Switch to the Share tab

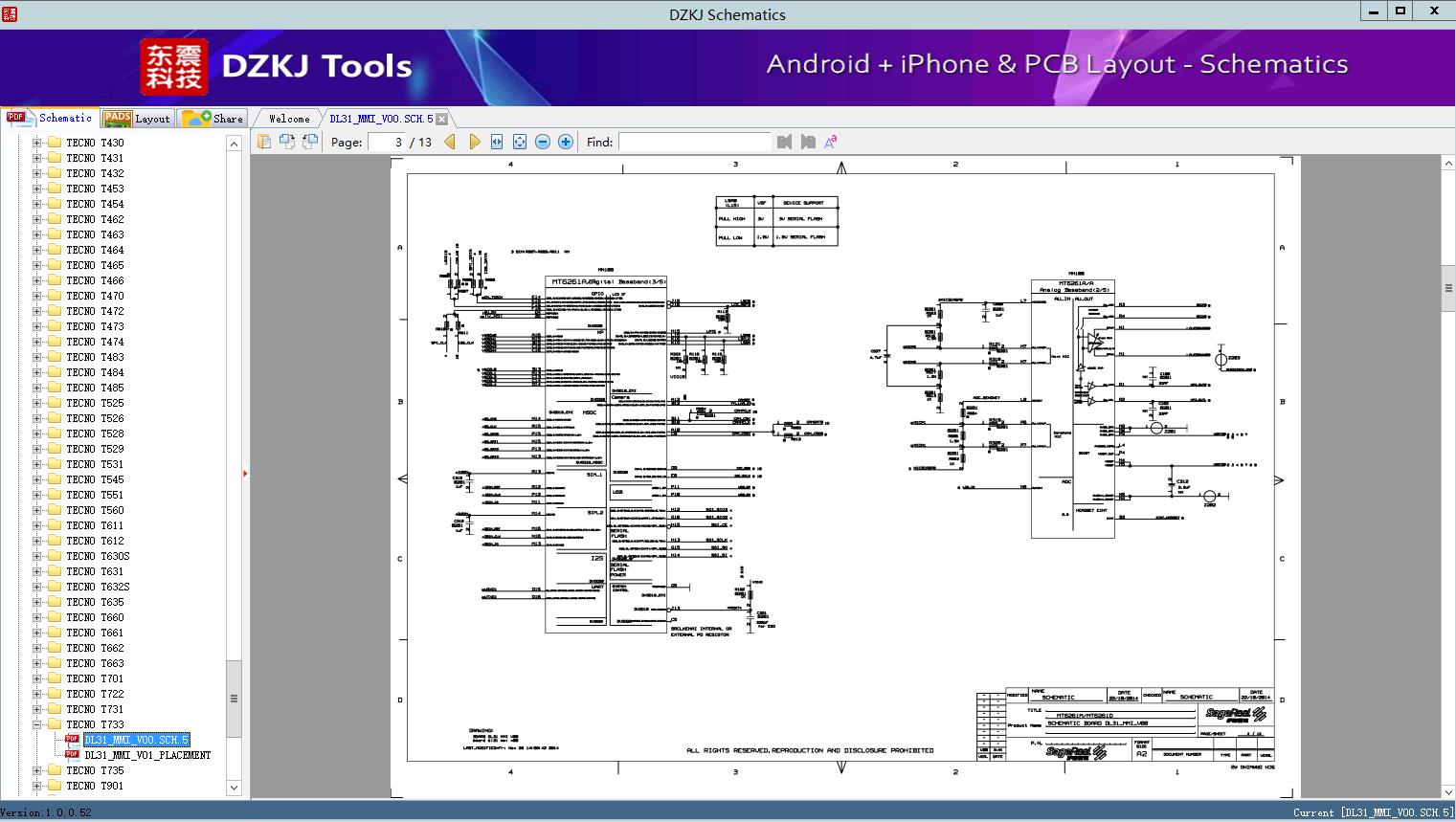213,119
